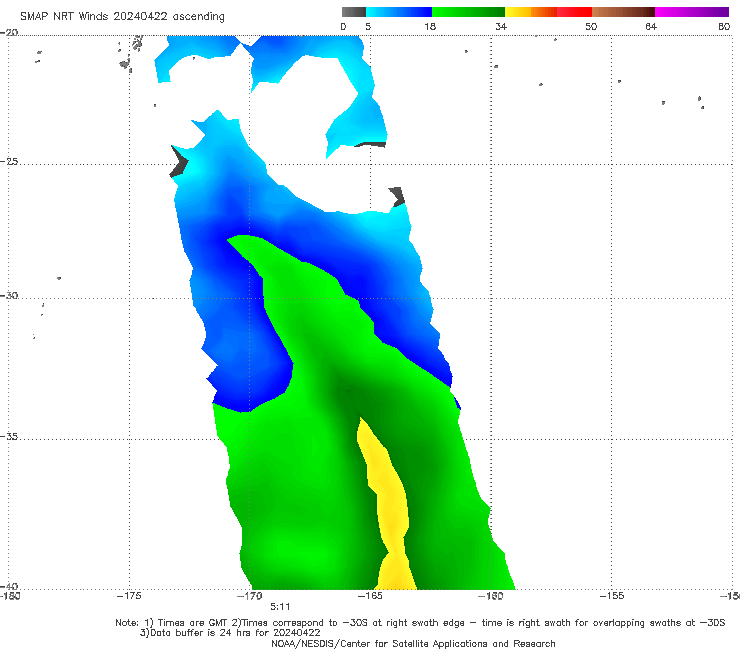Click the title 'SMAP NRT Winds 20240422 ascending'
740x650 pixels.
(x=122, y=16)
